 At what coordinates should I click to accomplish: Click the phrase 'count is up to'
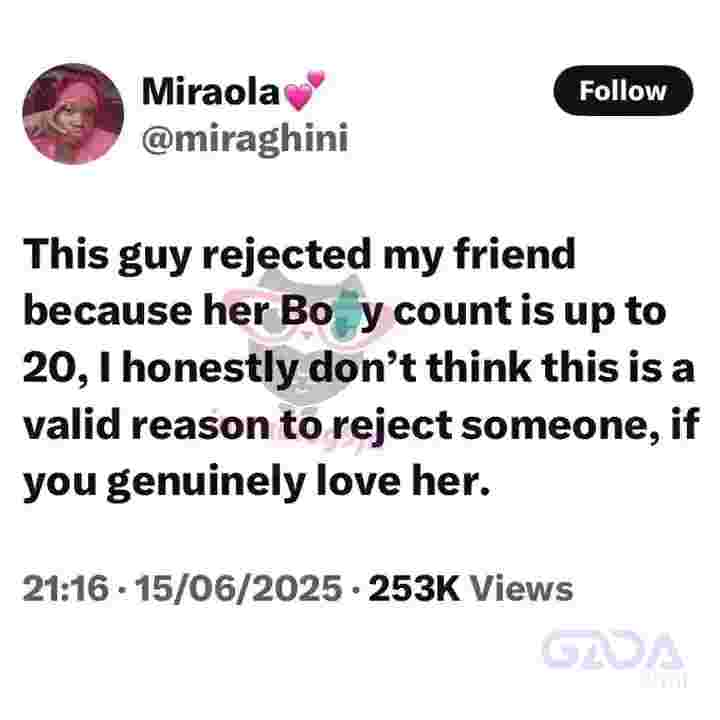point(530,313)
